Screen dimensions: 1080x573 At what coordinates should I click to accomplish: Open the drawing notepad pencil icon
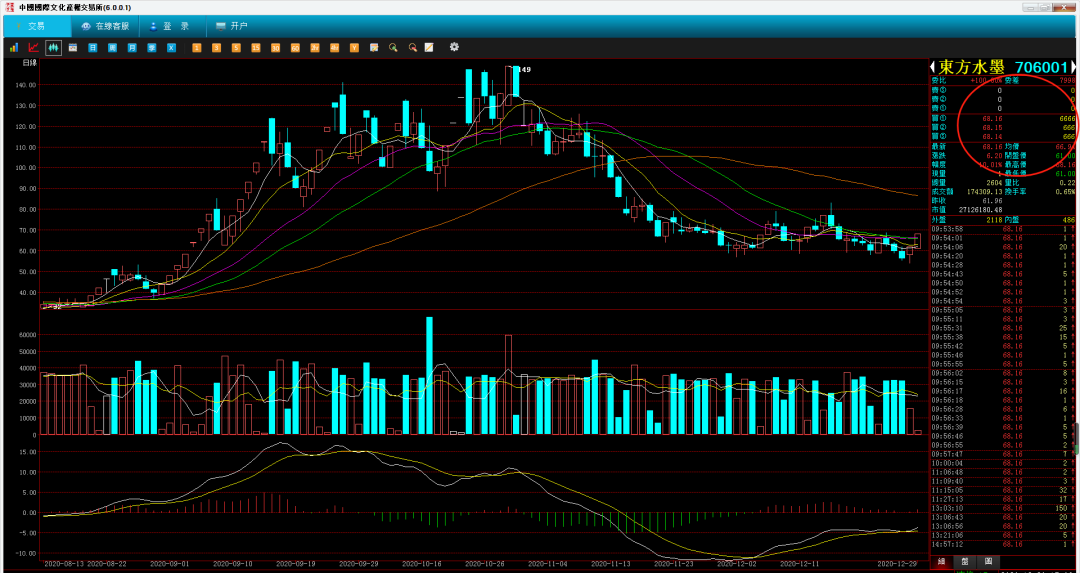pos(429,48)
